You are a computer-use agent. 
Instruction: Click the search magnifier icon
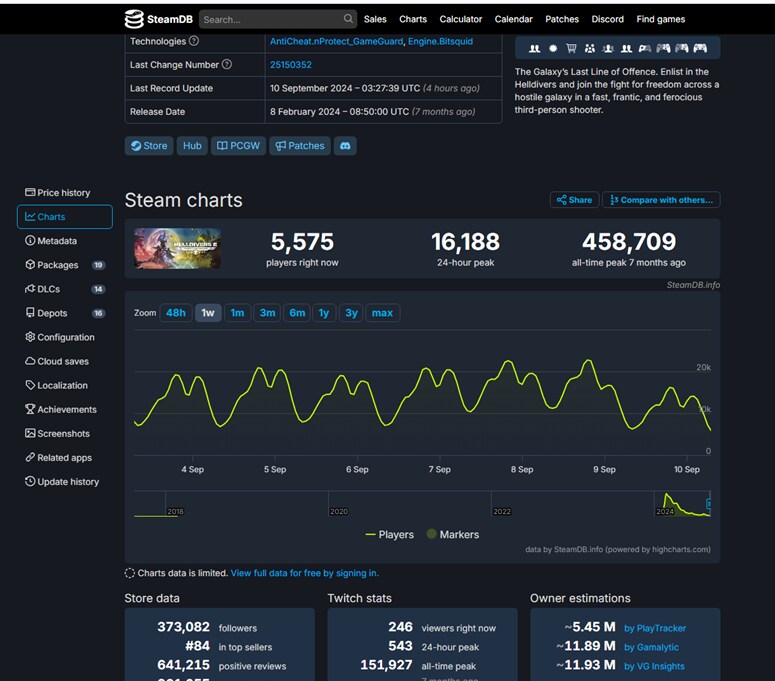348,19
